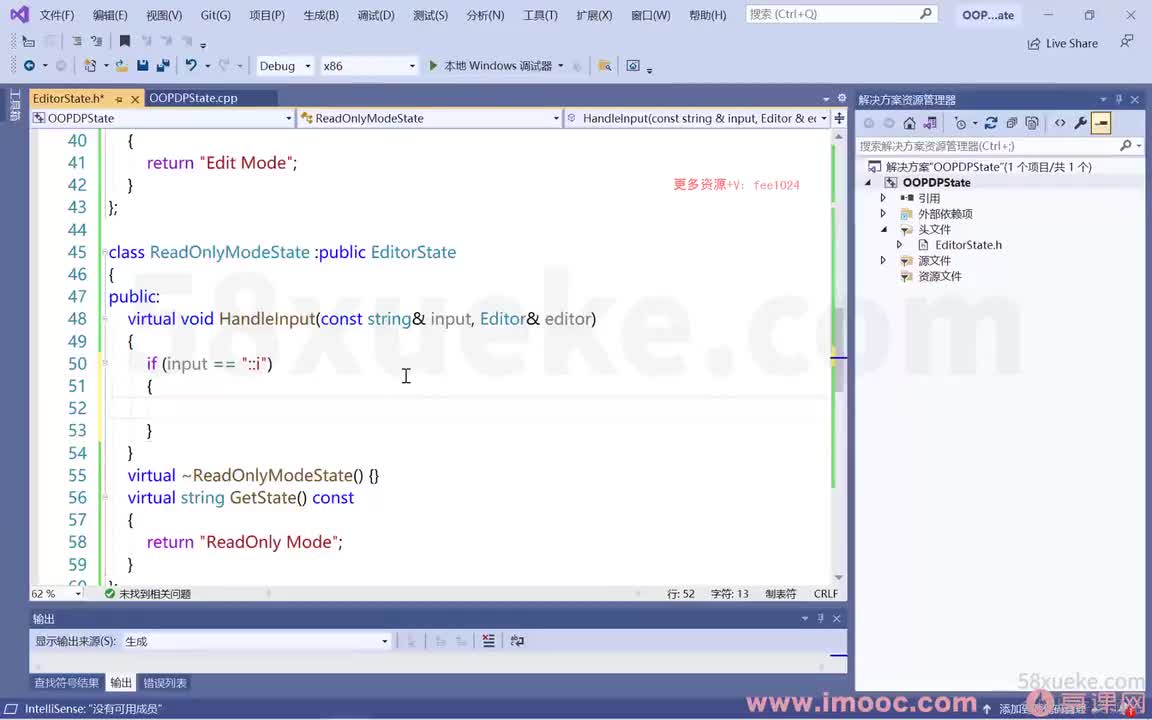This screenshot has height=720, width=1152.
Task: Switch to the 查找符号结果 tab
Action: point(66,683)
